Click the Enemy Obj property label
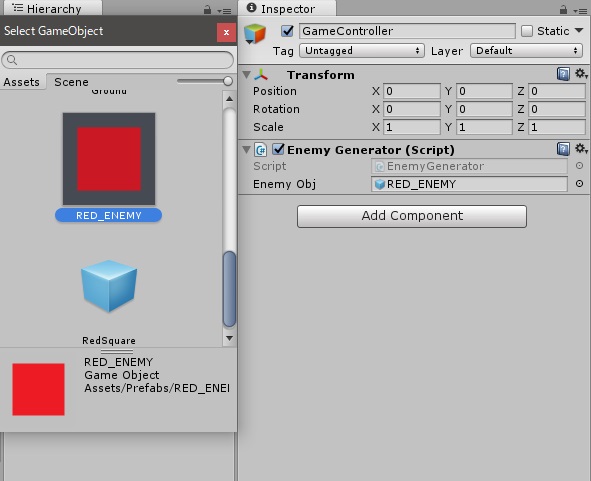This screenshot has height=481, width=591. [285, 184]
